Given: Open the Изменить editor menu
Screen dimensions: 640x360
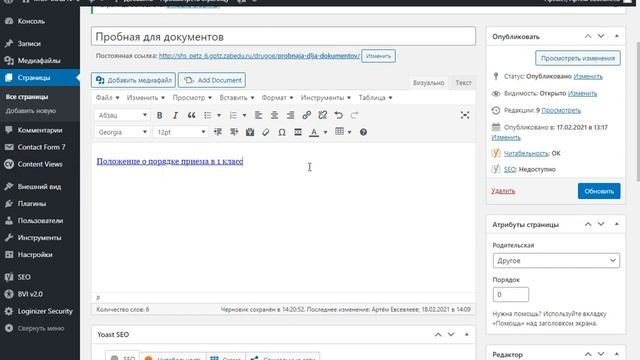Looking at the screenshot, I should [x=146, y=98].
